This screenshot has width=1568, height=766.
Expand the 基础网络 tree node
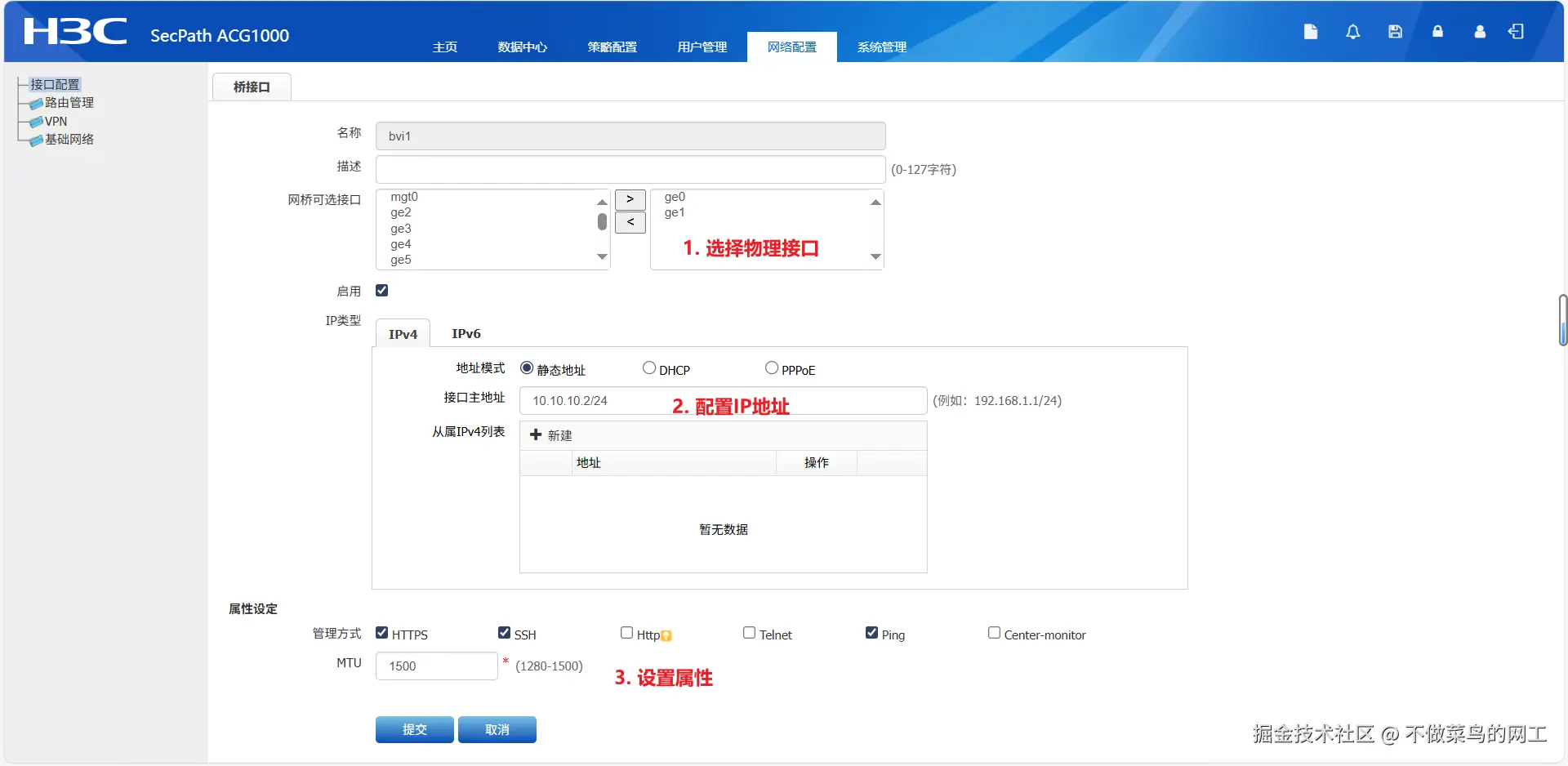click(69, 140)
